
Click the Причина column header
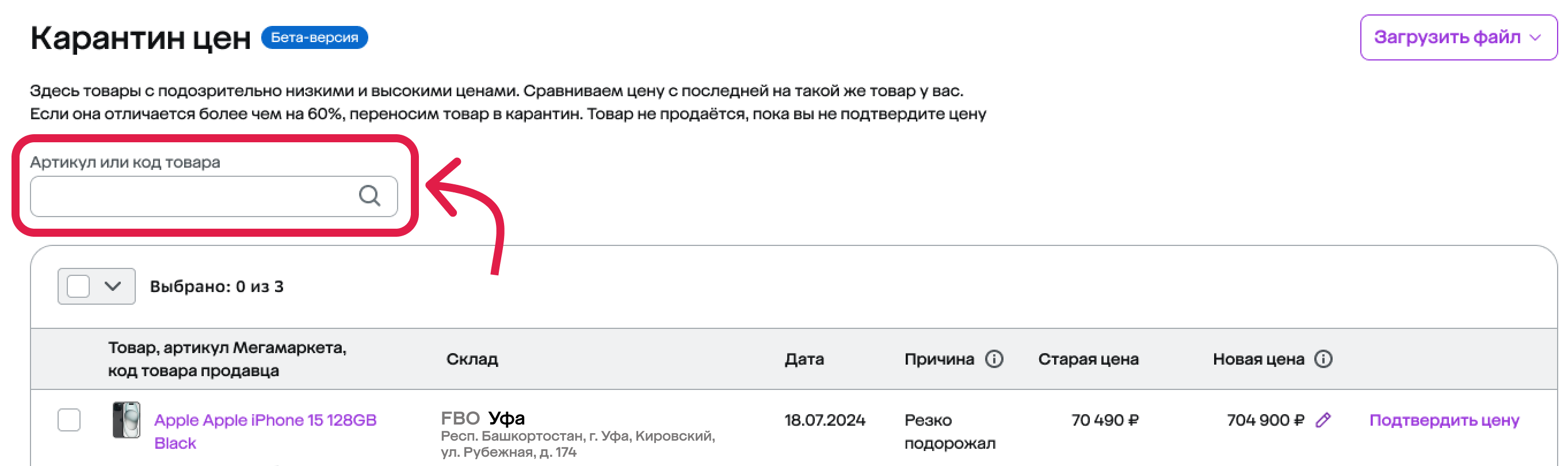tap(938, 359)
